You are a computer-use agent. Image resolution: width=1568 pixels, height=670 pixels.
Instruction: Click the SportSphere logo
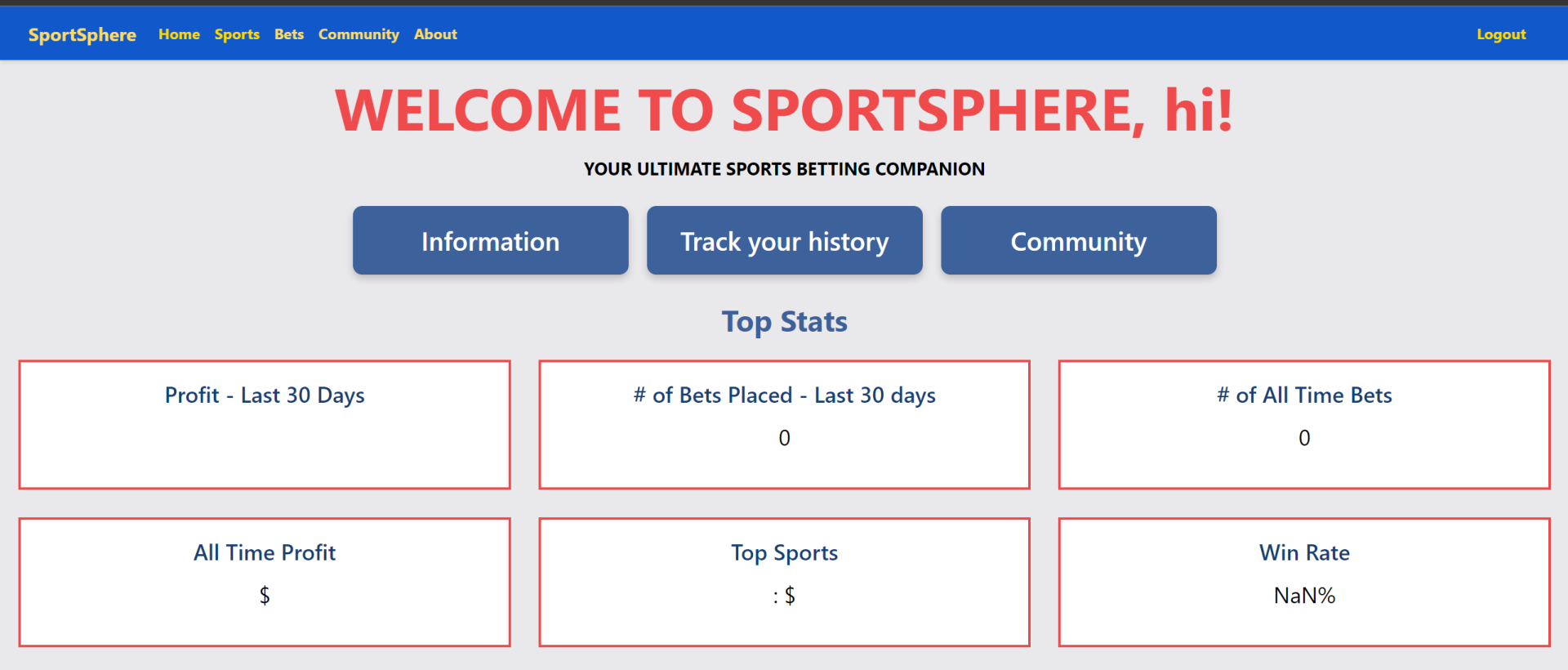(82, 34)
